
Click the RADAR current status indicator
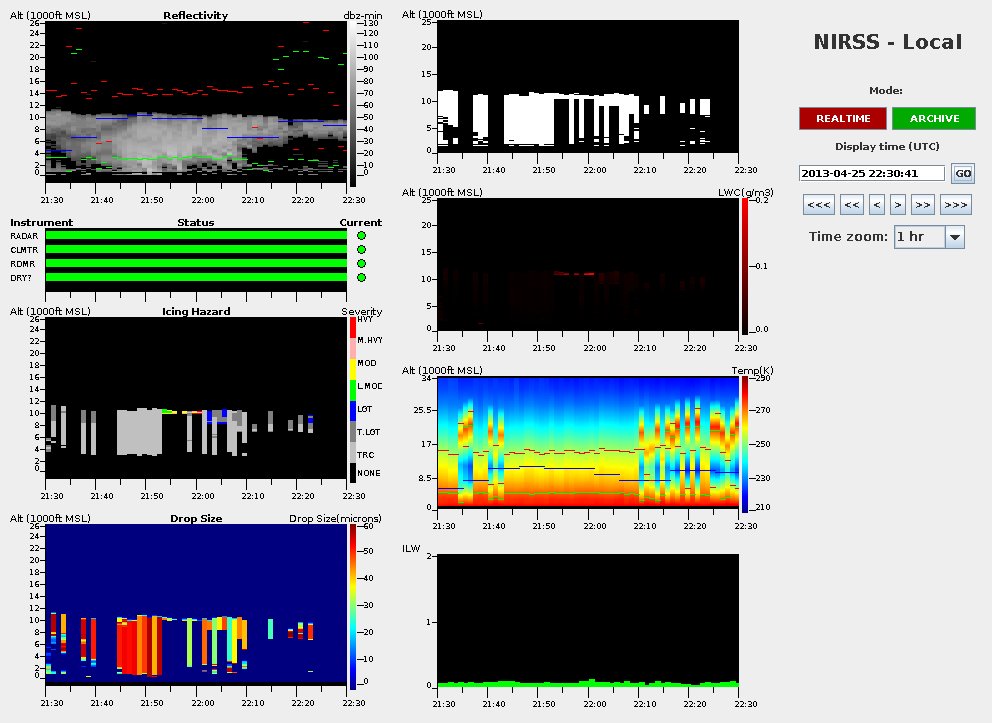(361, 236)
